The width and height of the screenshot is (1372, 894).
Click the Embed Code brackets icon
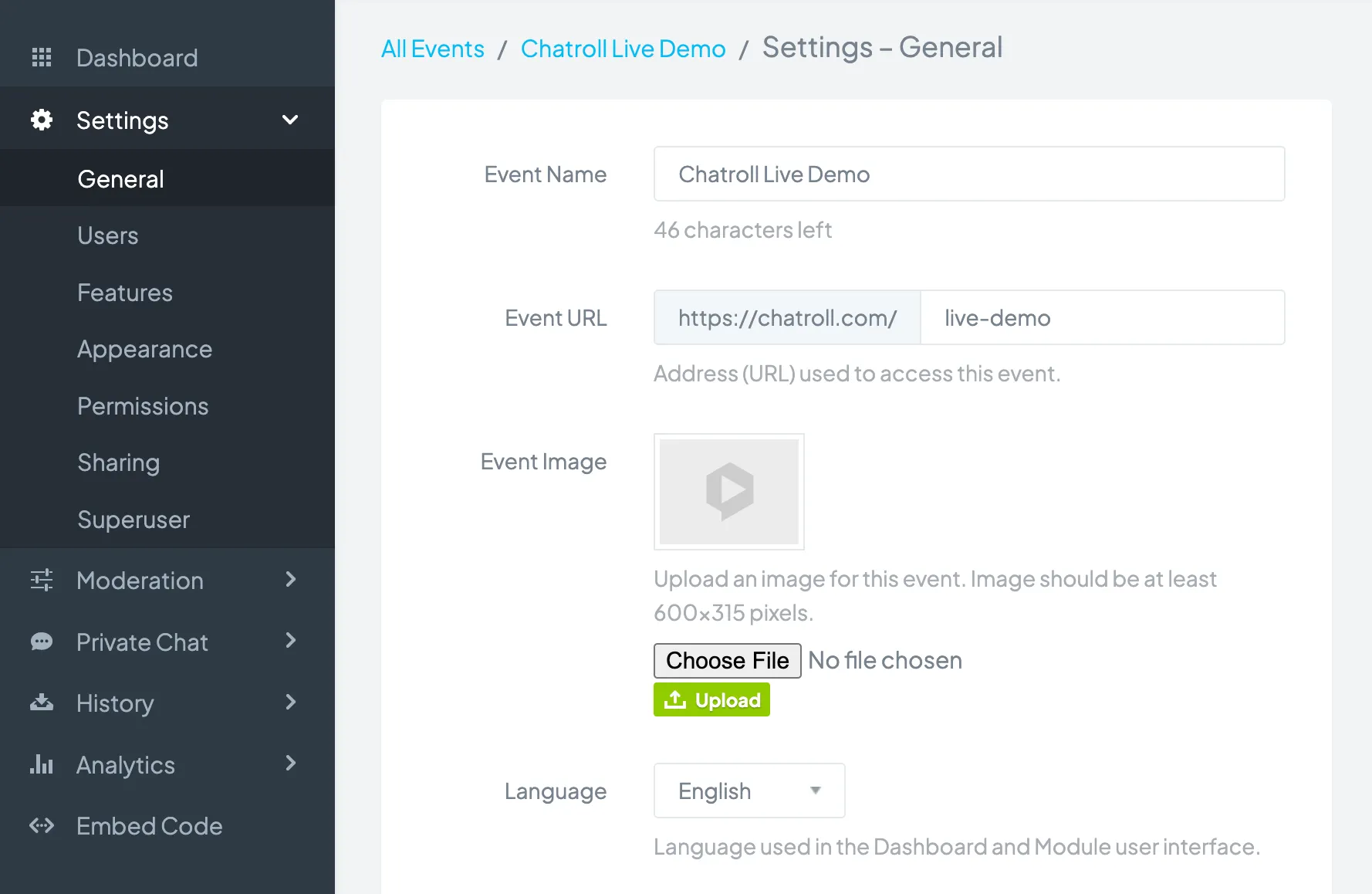42,826
